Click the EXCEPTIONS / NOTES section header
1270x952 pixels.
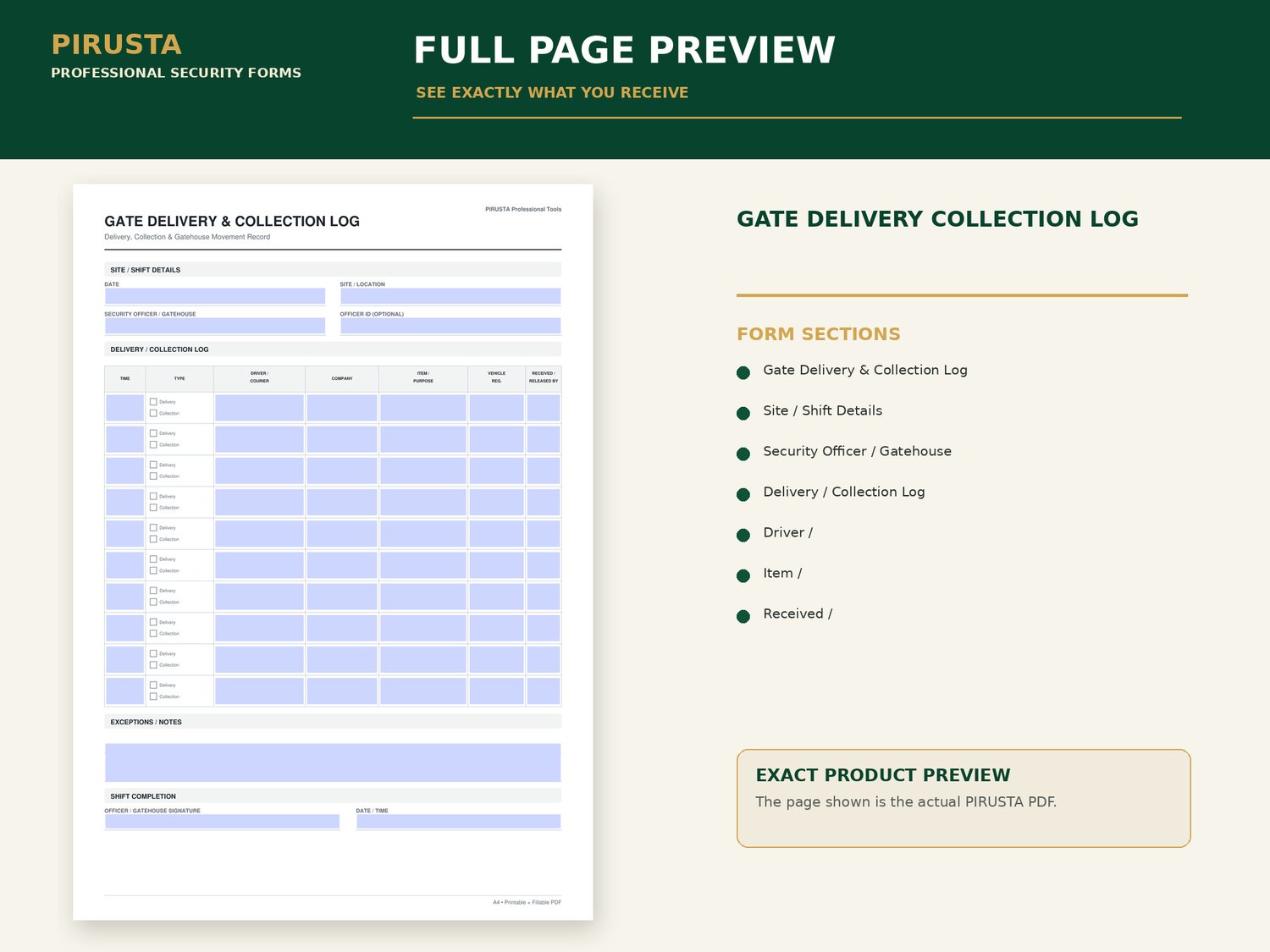pos(333,722)
